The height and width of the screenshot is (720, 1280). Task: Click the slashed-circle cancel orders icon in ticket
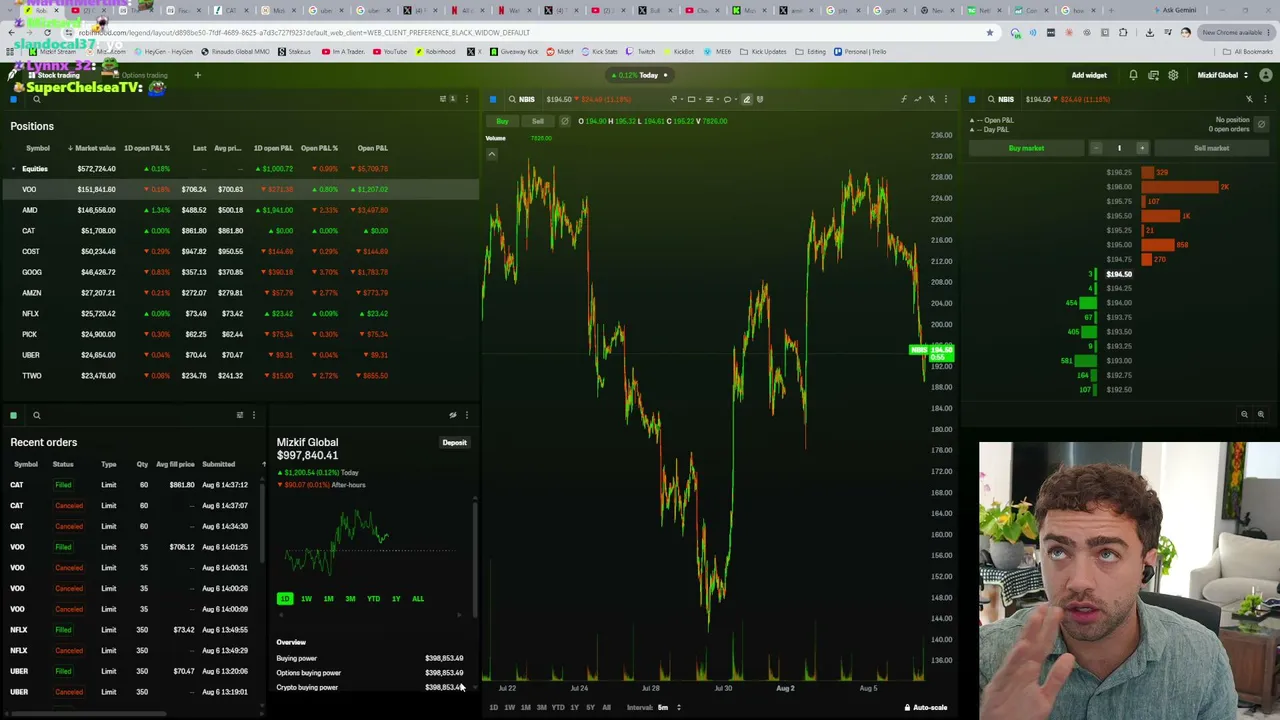click(1261, 124)
